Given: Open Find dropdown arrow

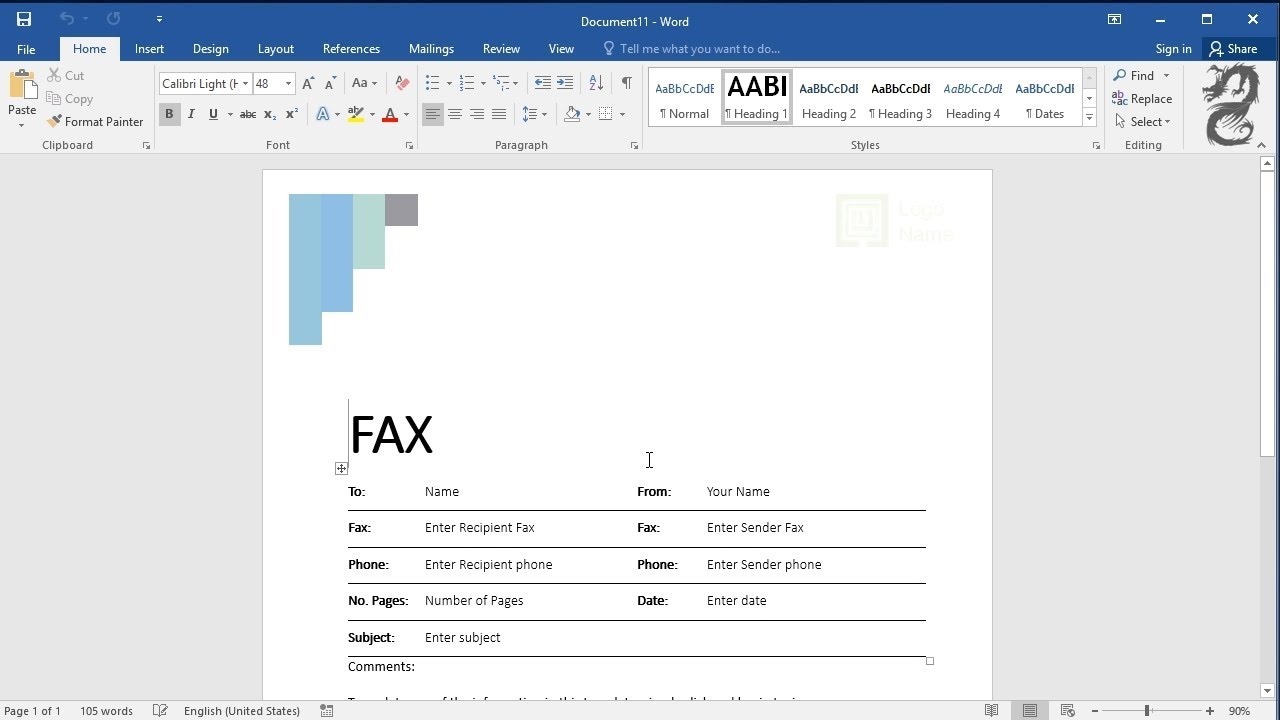Looking at the screenshot, I should point(1166,76).
